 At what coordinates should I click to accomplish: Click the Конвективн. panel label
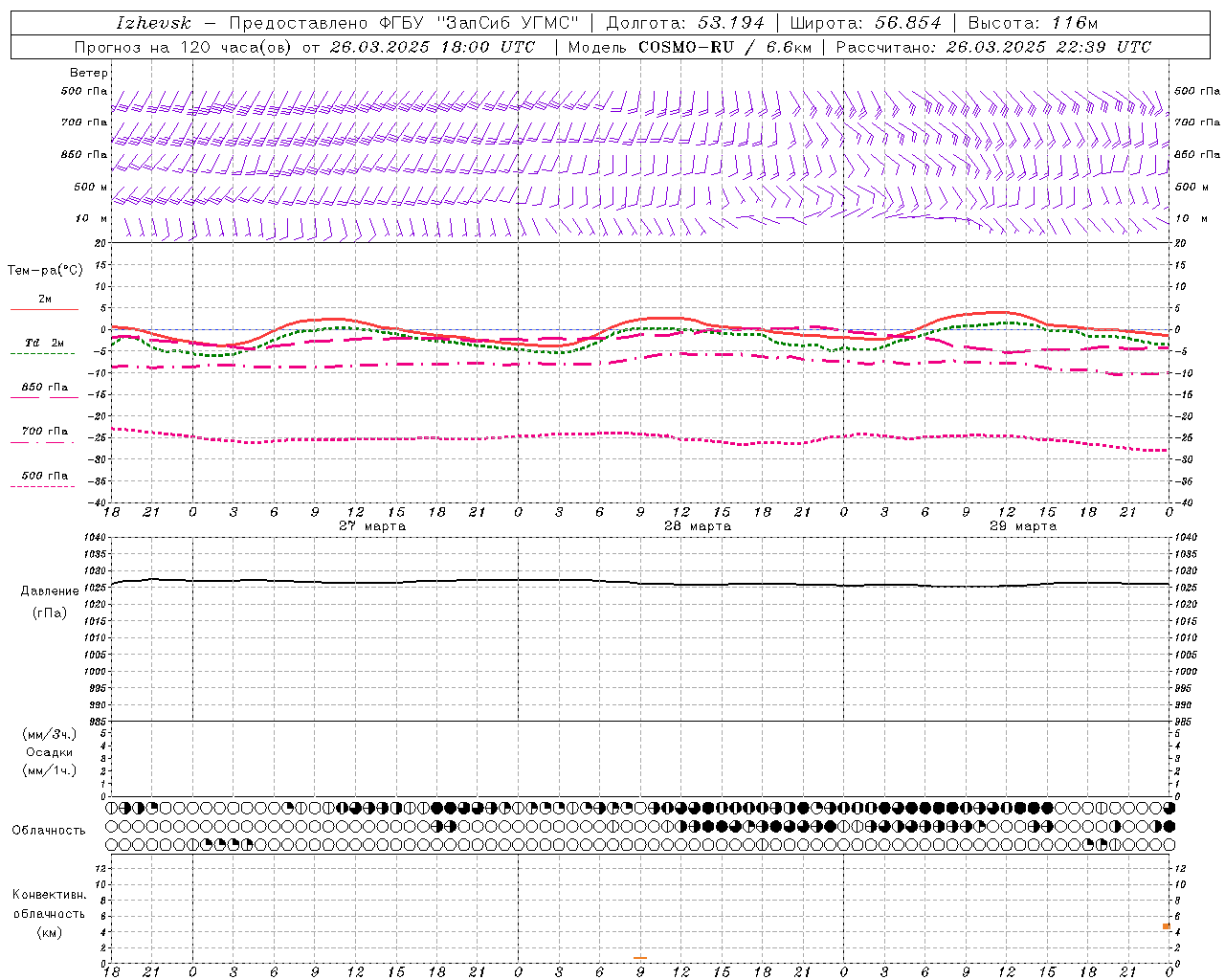coord(50,895)
